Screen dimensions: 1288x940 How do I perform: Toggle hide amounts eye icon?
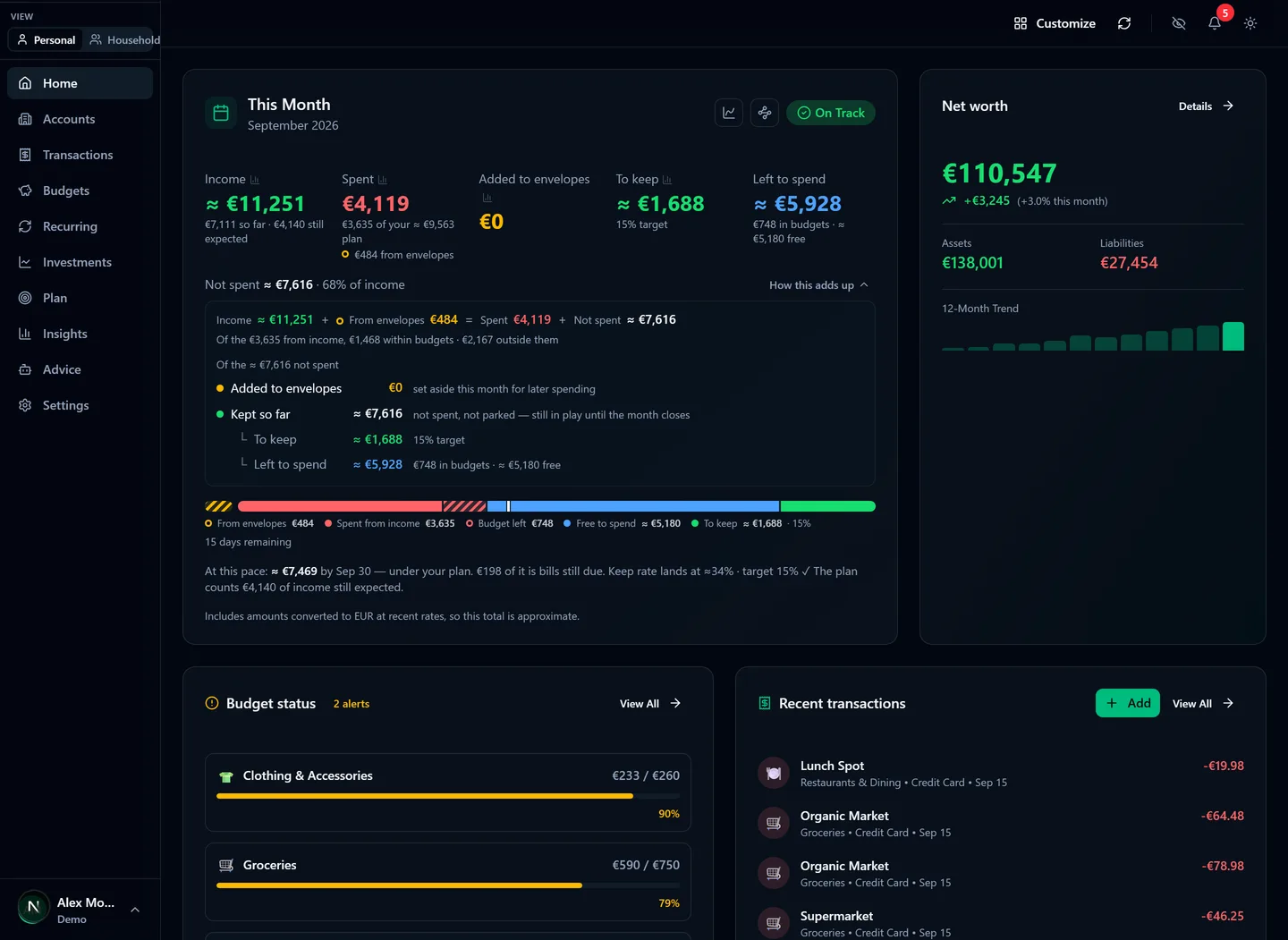click(1179, 23)
